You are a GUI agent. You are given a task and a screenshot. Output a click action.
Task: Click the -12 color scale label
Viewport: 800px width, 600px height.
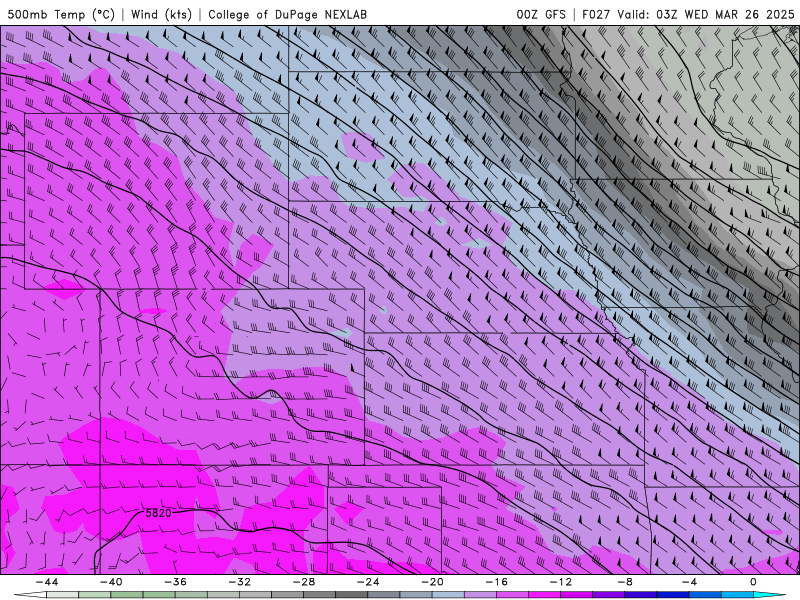561,582
